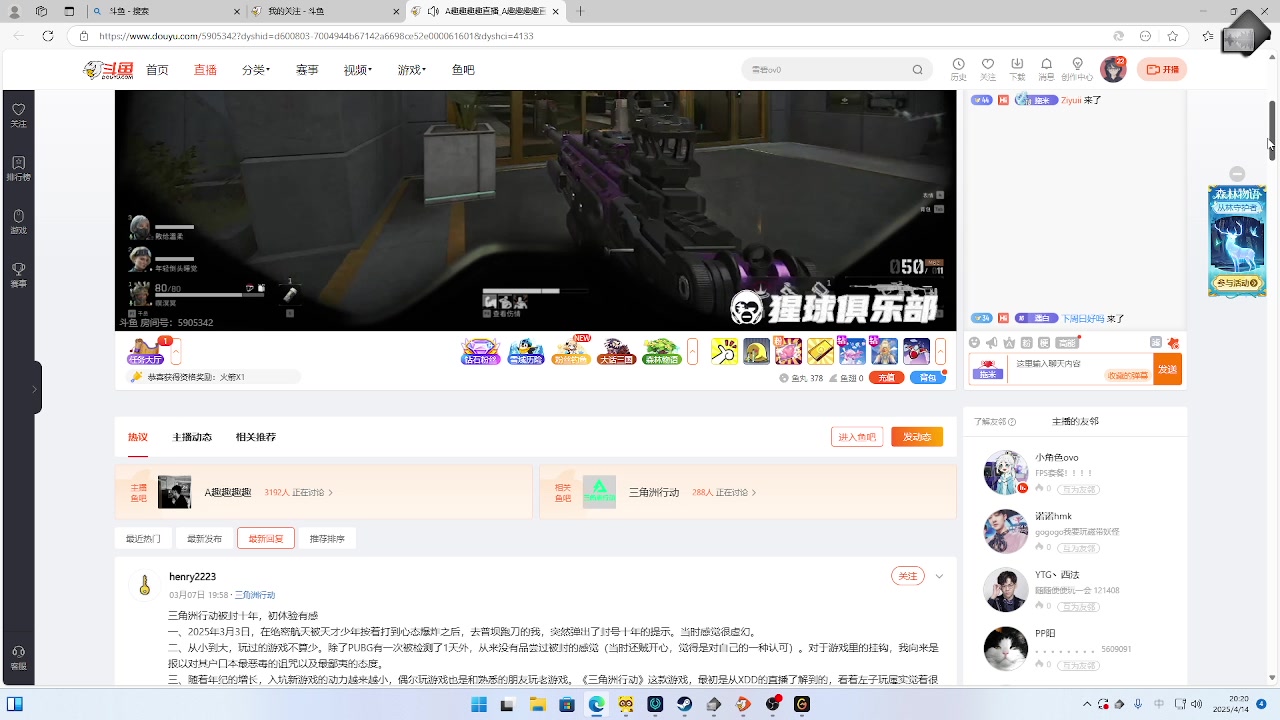
Task: Open the user avatar with badge 22
Action: (1113, 69)
